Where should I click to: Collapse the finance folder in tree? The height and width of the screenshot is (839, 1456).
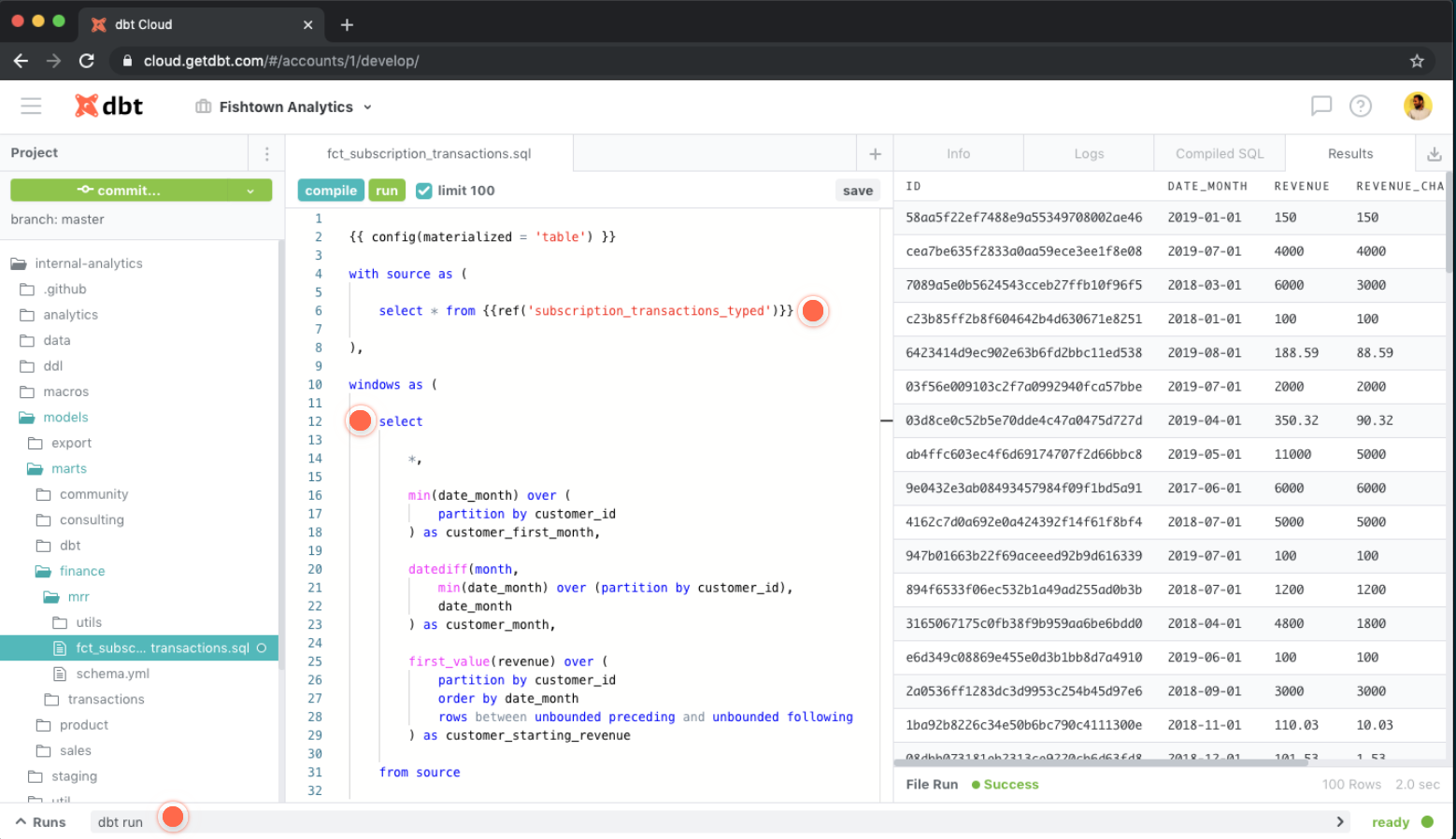81,571
